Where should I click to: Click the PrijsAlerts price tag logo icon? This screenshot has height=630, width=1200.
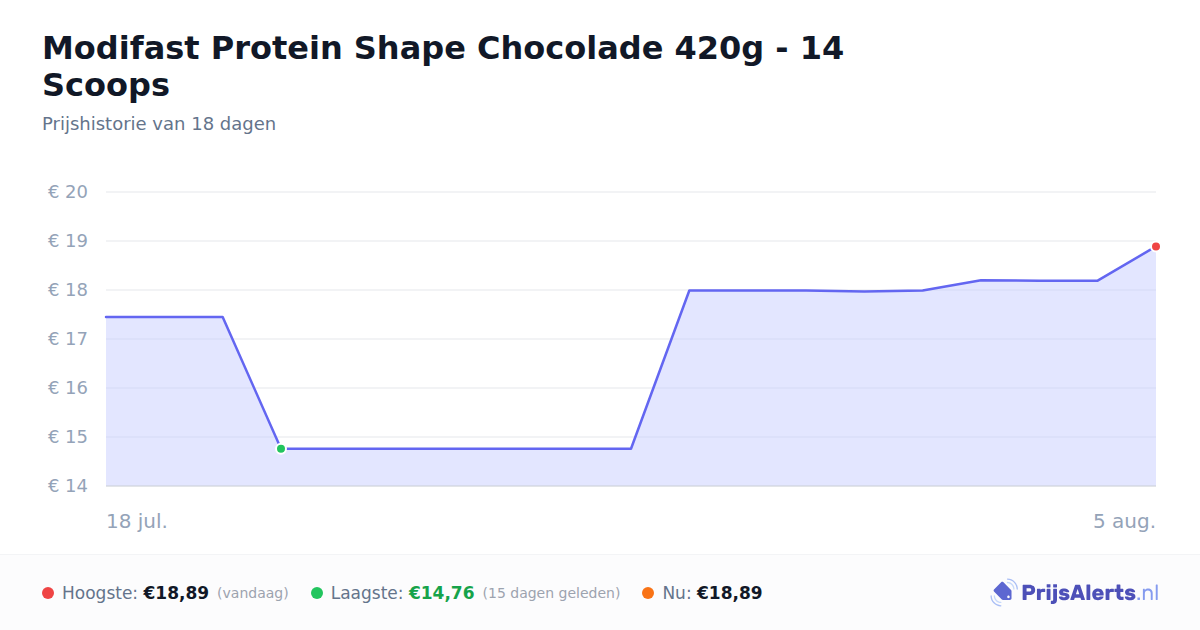coord(1003,593)
